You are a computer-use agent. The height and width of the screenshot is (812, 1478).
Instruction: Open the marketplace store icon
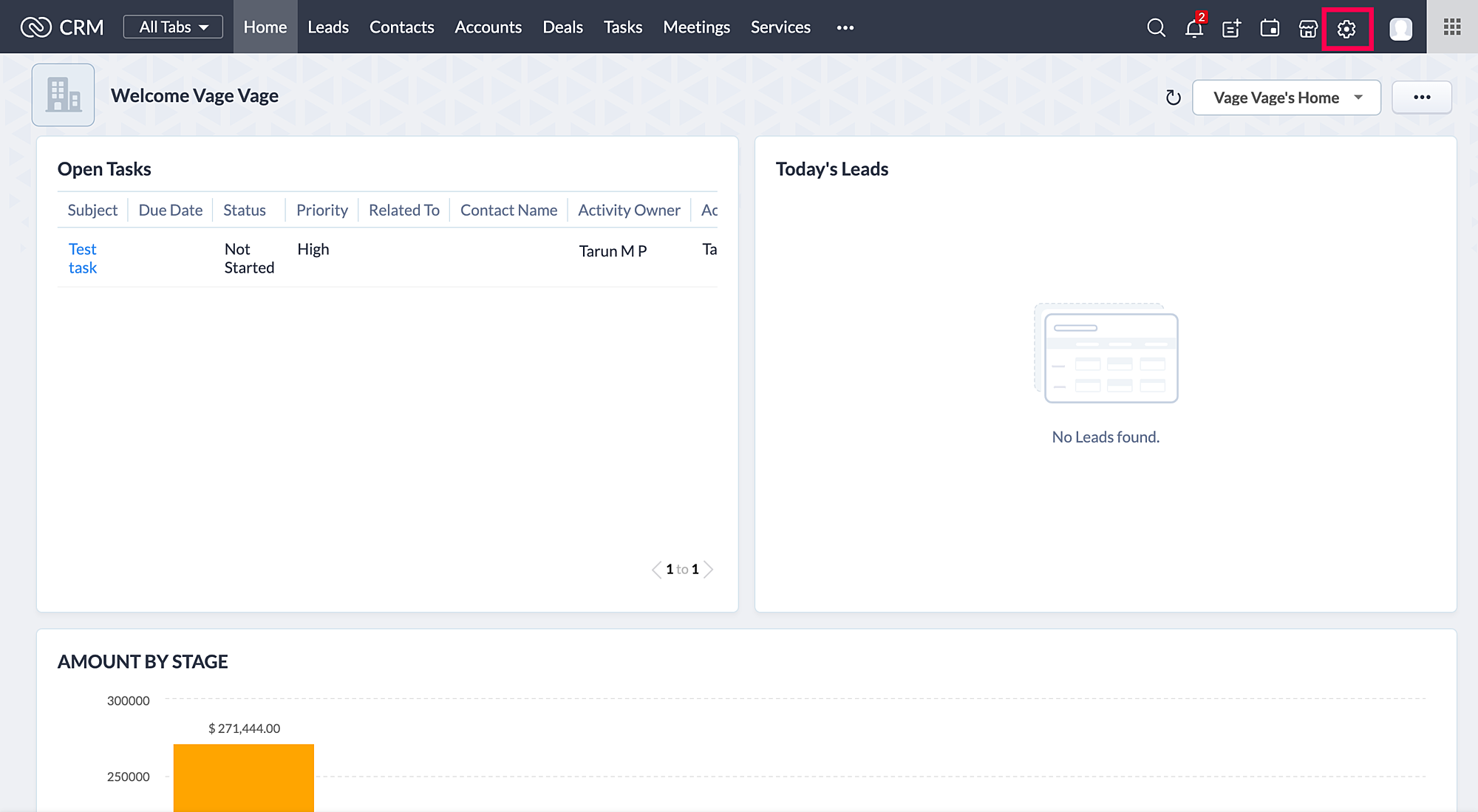pyautogui.click(x=1308, y=28)
